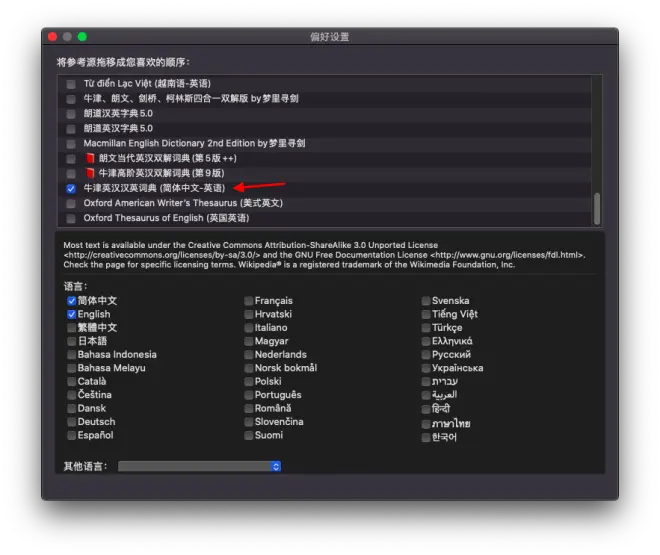The width and height of the screenshot is (660, 555).
Task: Enable 朗文当代英汉双解词典 (第5版++) checkbox
Action: point(71,159)
